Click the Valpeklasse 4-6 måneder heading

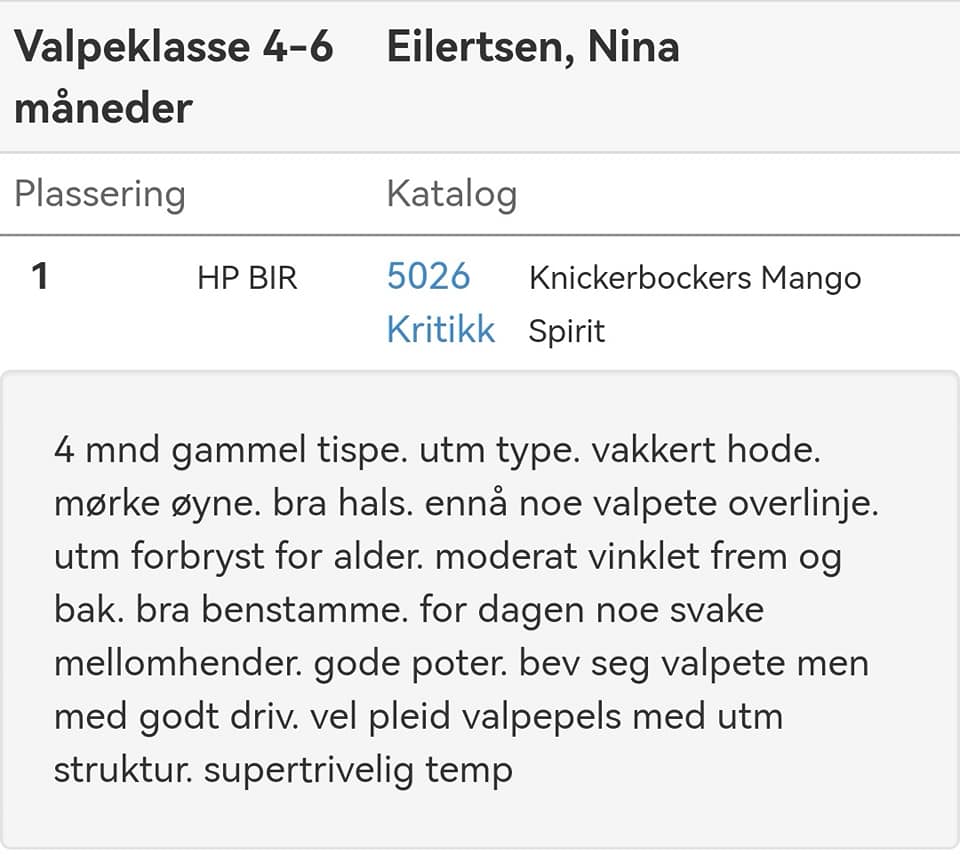(x=174, y=77)
